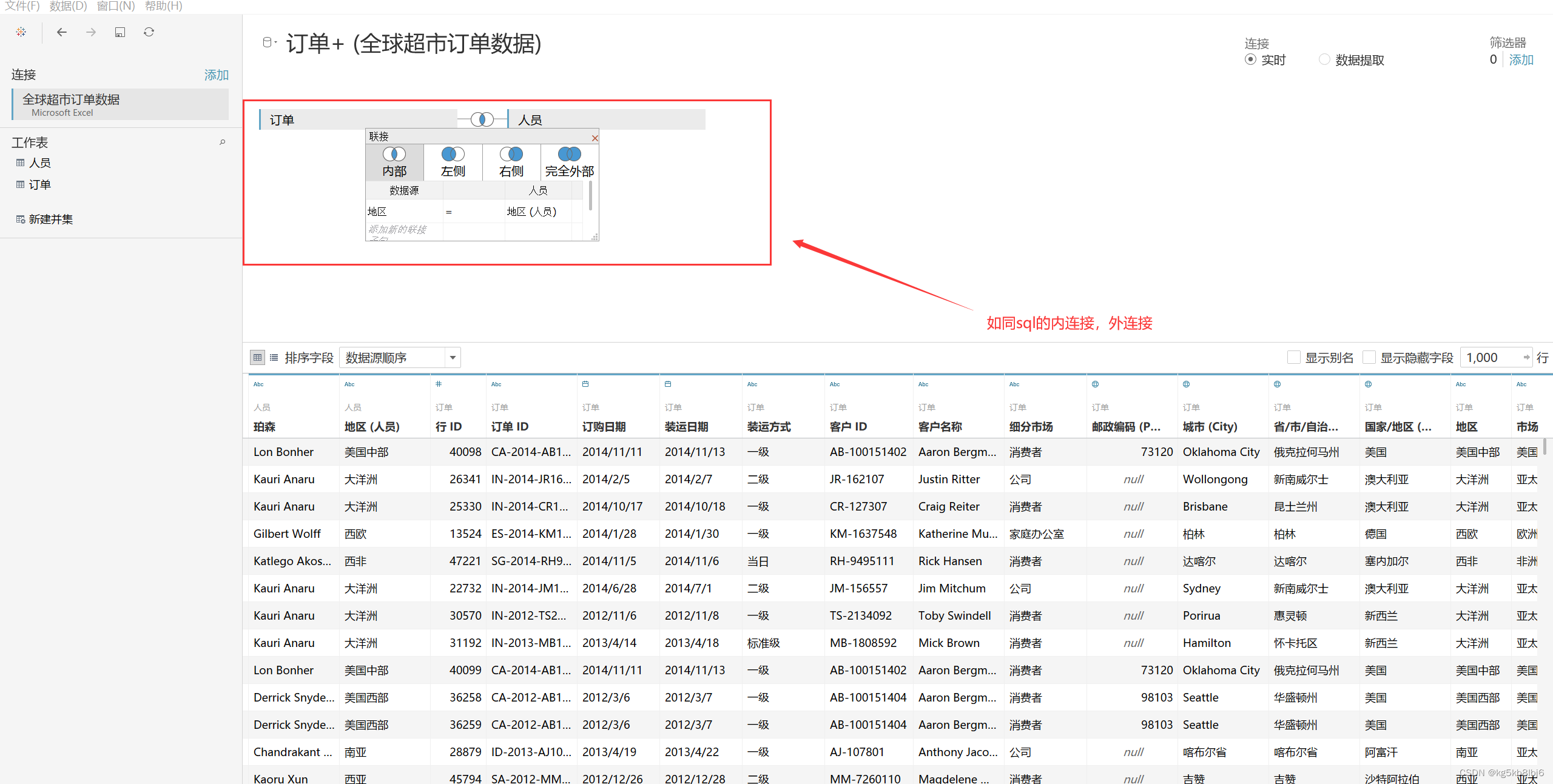The height and width of the screenshot is (784, 1553).
Task: Click Abc type icon above 客户名称
Action: coord(923,384)
